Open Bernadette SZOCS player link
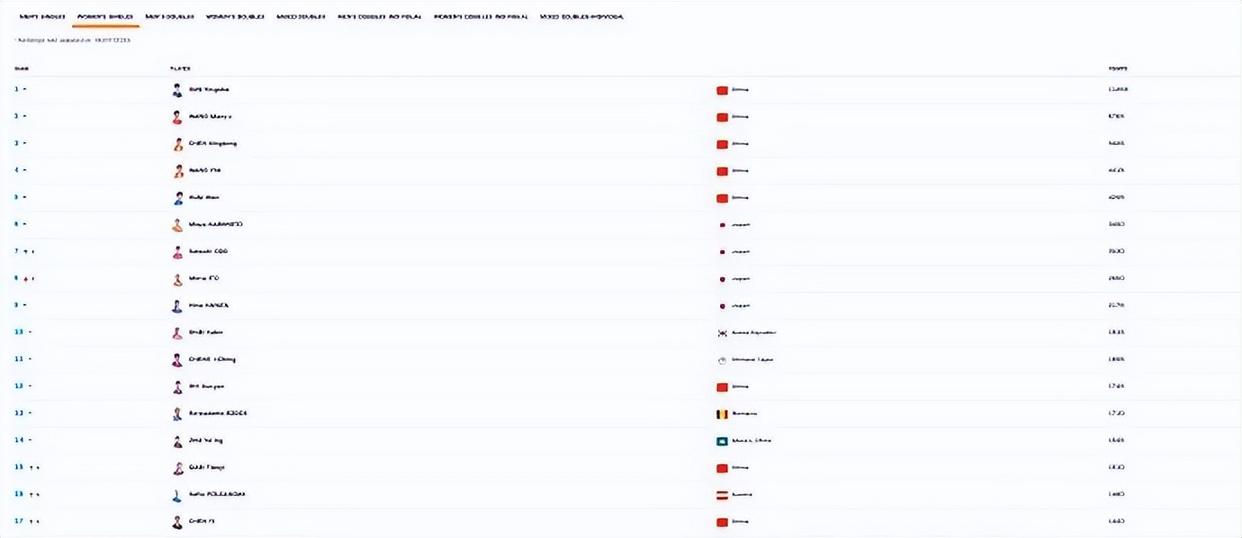The image size is (1242, 538). click(218, 413)
